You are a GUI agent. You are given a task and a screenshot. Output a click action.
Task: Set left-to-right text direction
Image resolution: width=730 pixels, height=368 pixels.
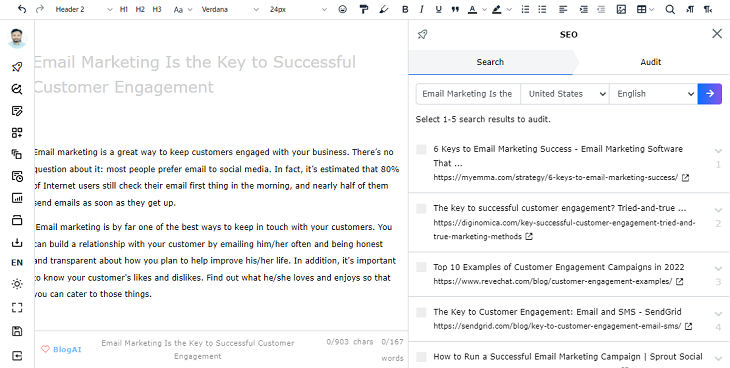tap(690, 9)
